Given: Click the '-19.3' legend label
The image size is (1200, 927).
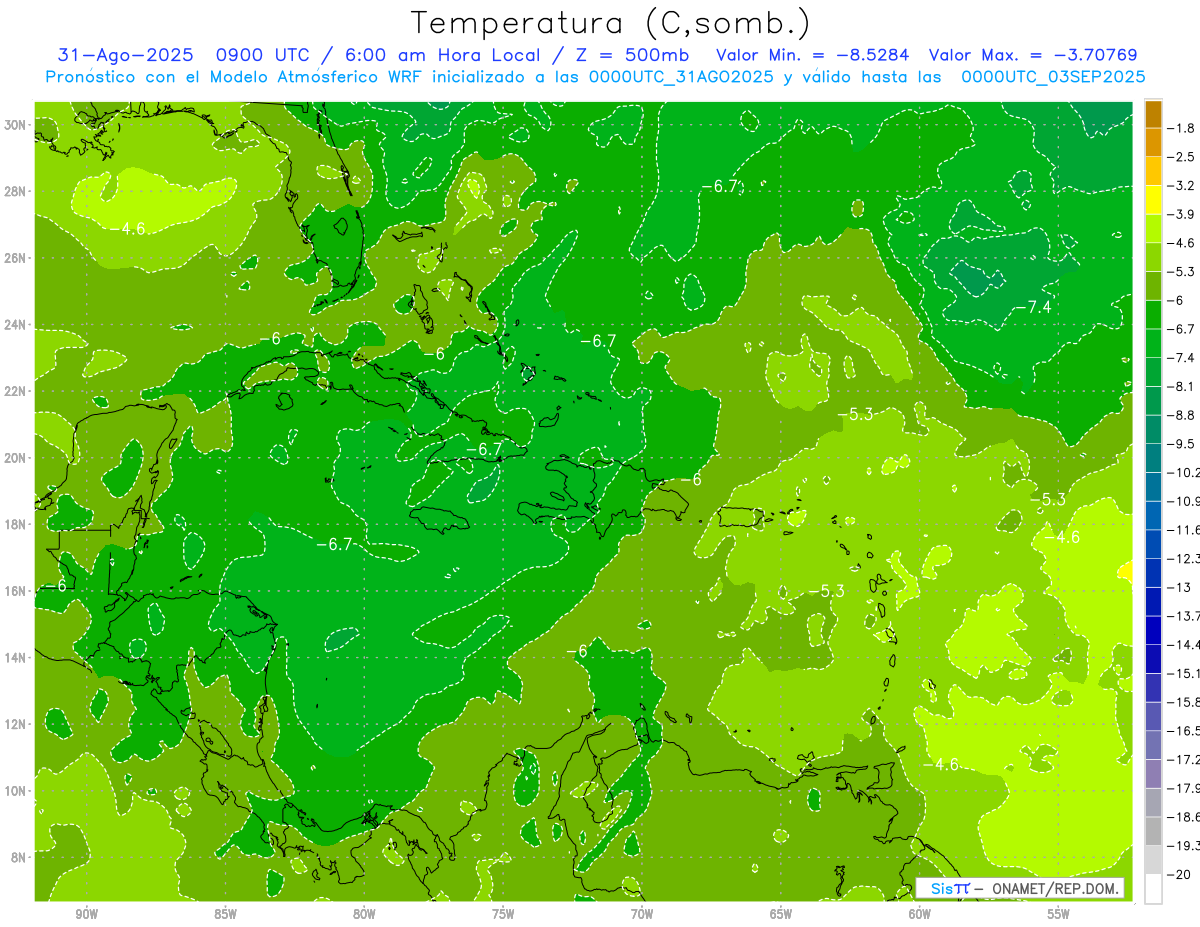Looking at the screenshot, I should click(x=1184, y=845).
